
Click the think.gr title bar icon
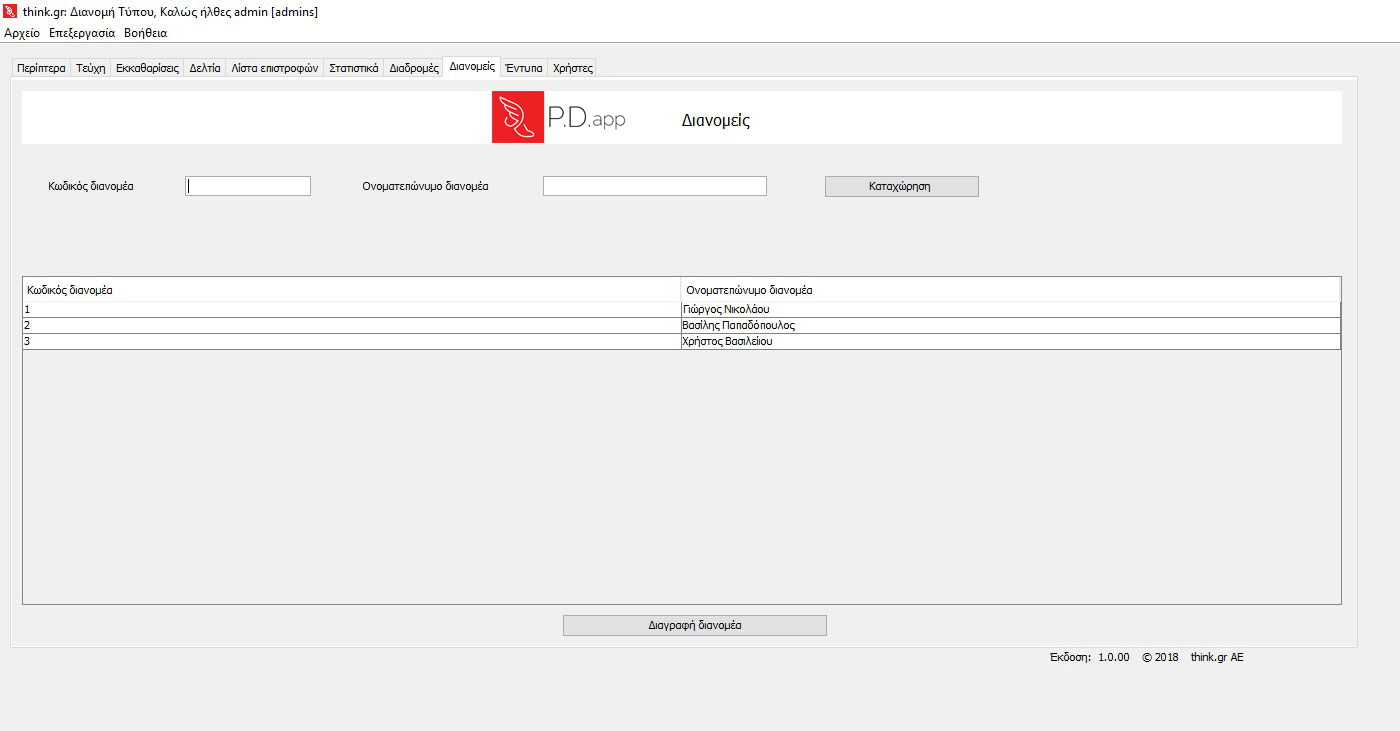pyautogui.click(x=10, y=12)
